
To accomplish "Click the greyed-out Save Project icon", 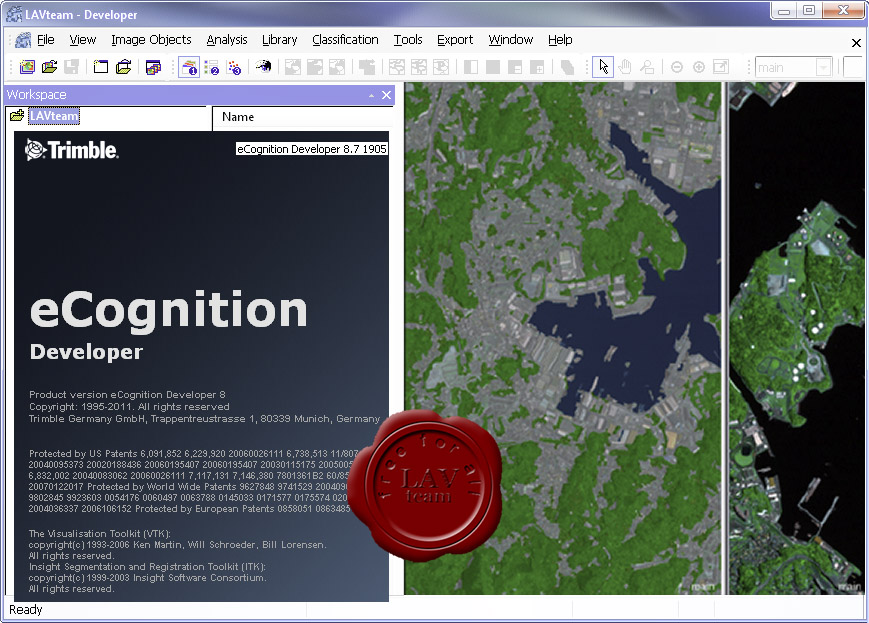I will (x=71, y=68).
